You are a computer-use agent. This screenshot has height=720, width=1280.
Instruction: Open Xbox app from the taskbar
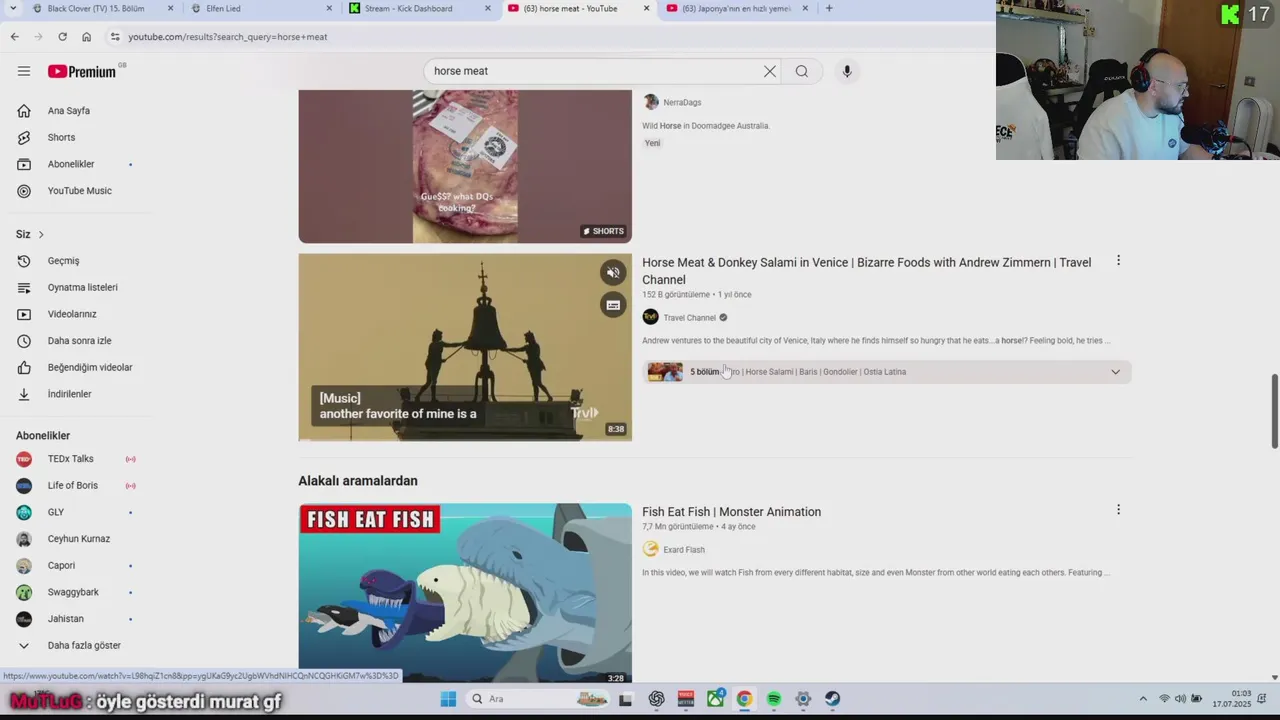pos(715,699)
